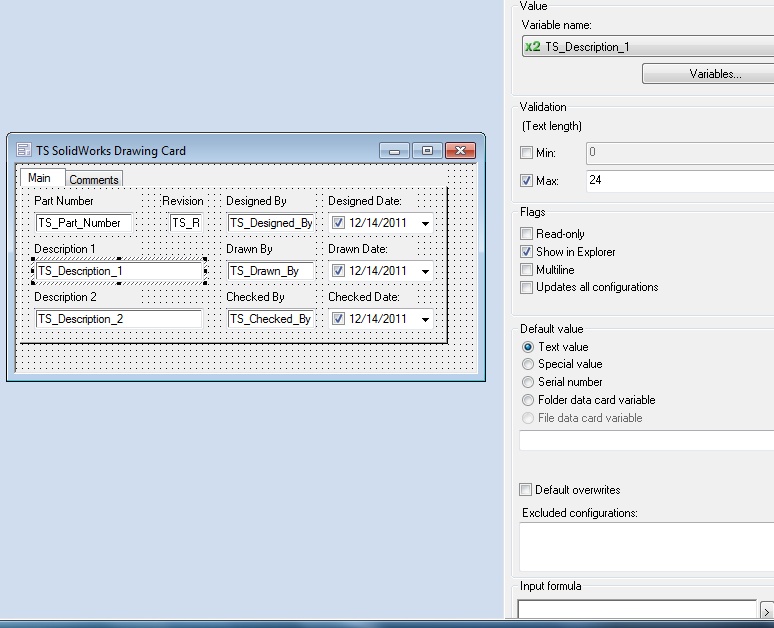Screen dimensions: 774x628
Task: Click the Designed Date: label
Action: coord(365,201)
